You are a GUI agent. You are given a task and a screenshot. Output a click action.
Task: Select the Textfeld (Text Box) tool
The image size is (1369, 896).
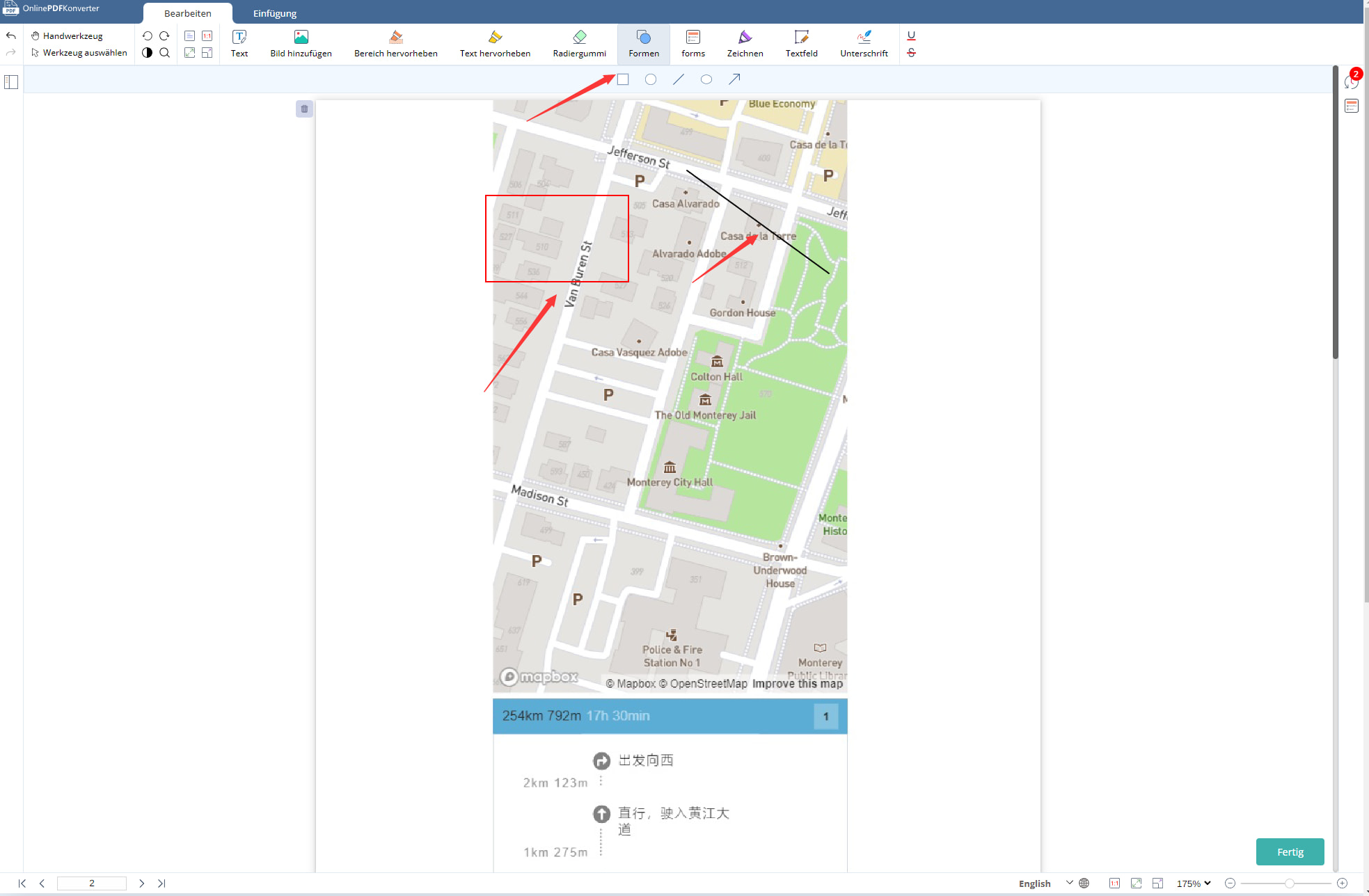tap(800, 43)
